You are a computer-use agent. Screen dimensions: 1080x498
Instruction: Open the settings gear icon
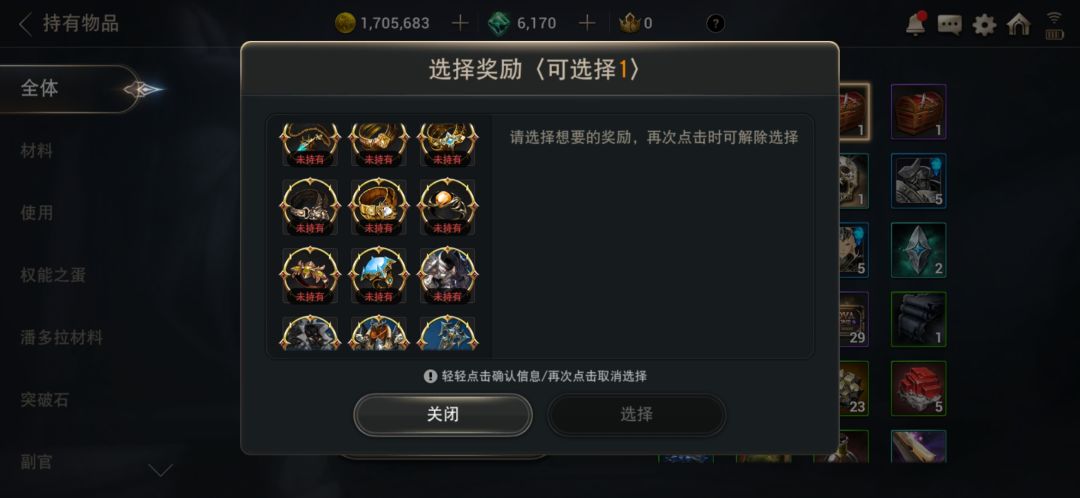pos(984,25)
